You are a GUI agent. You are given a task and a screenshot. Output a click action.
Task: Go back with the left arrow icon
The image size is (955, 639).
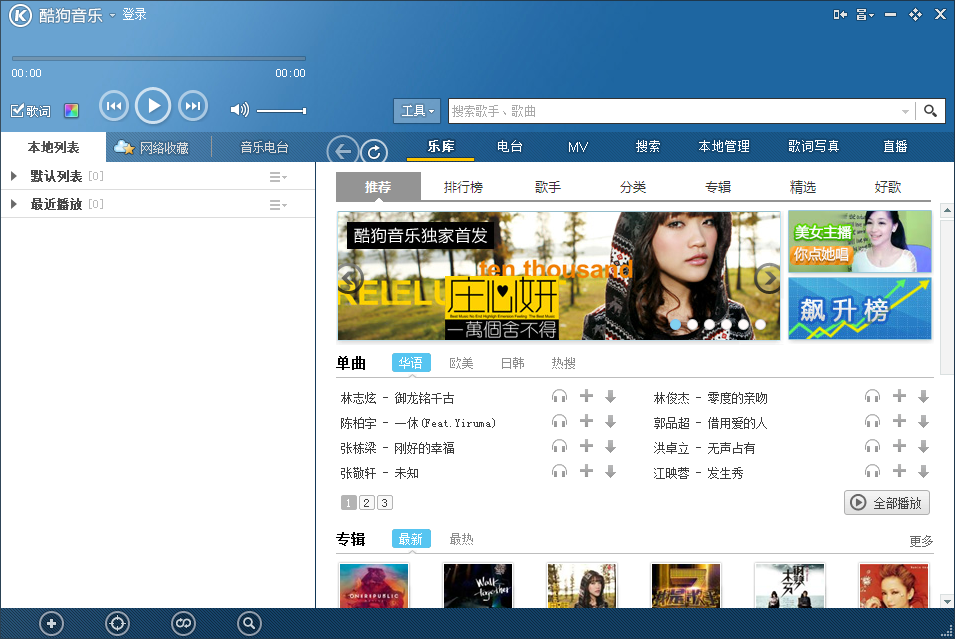coord(342,151)
